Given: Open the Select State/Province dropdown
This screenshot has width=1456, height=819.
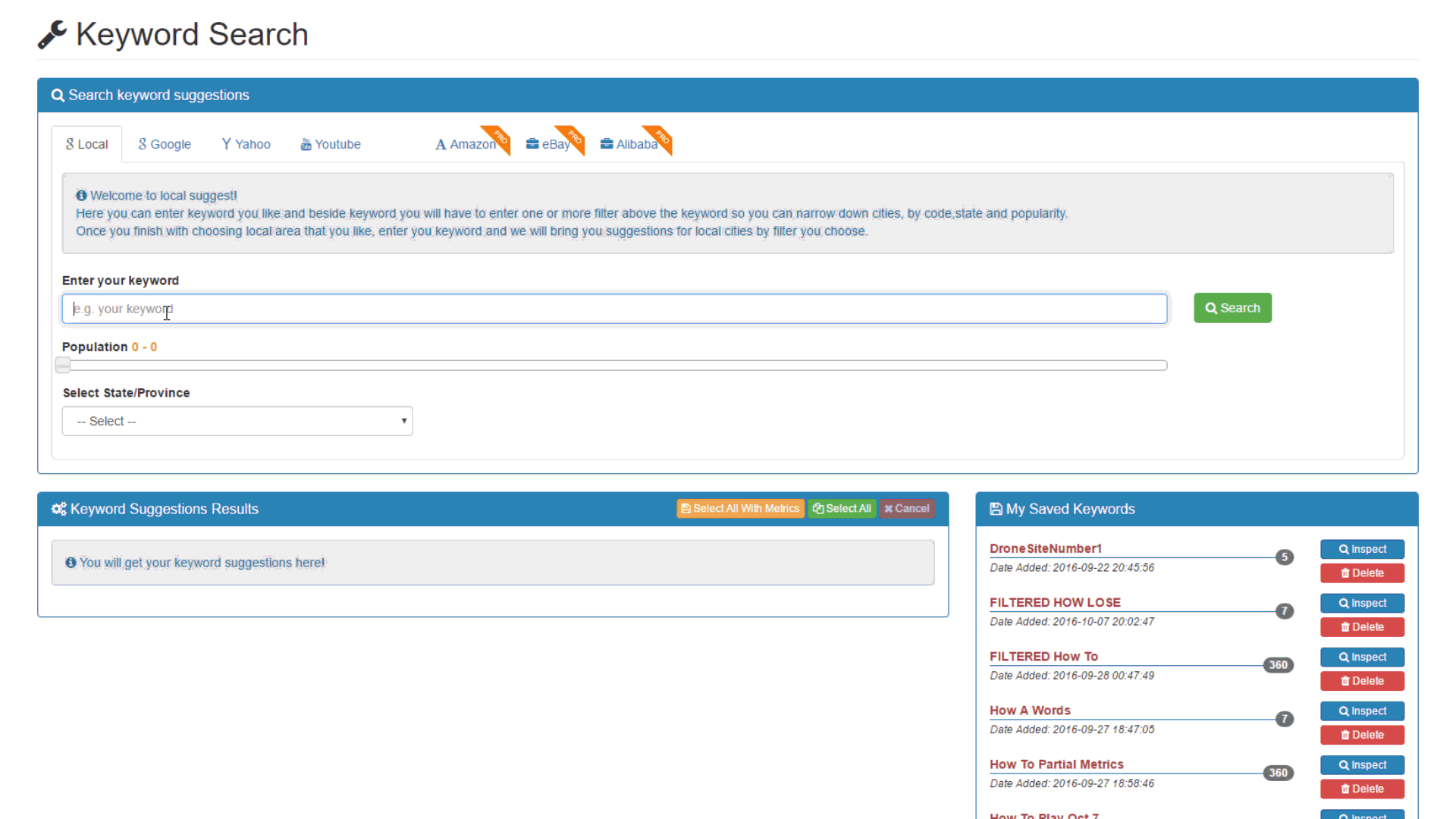Looking at the screenshot, I should tap(237, 421).
